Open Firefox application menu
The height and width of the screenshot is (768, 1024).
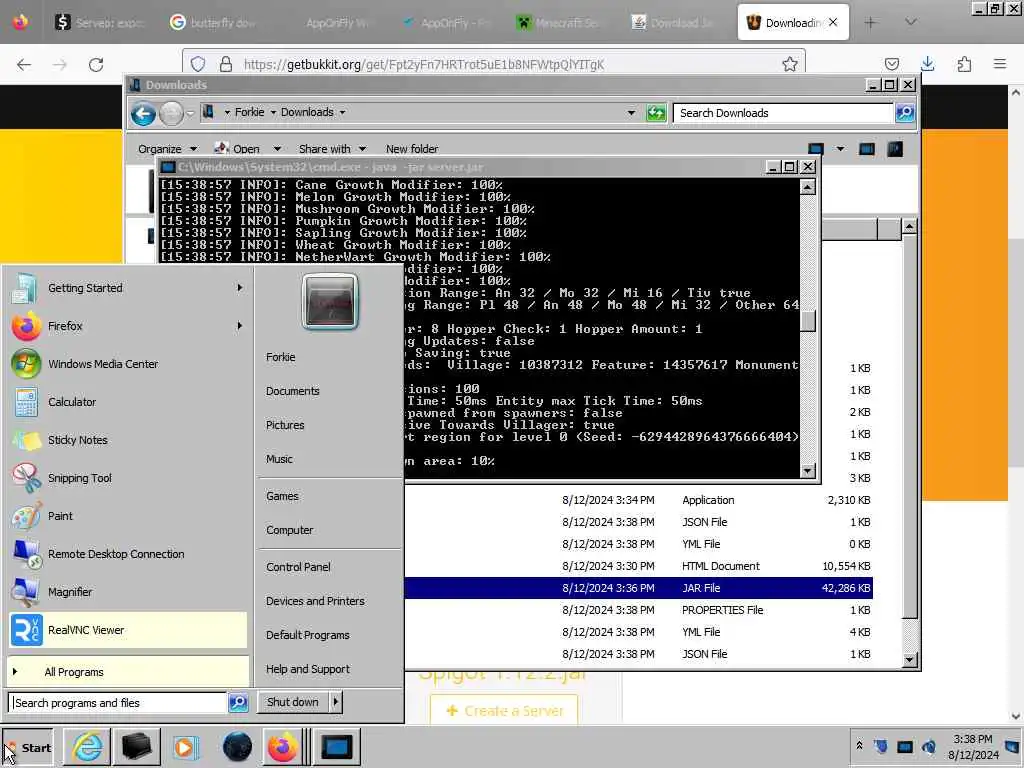[1000, 64]
